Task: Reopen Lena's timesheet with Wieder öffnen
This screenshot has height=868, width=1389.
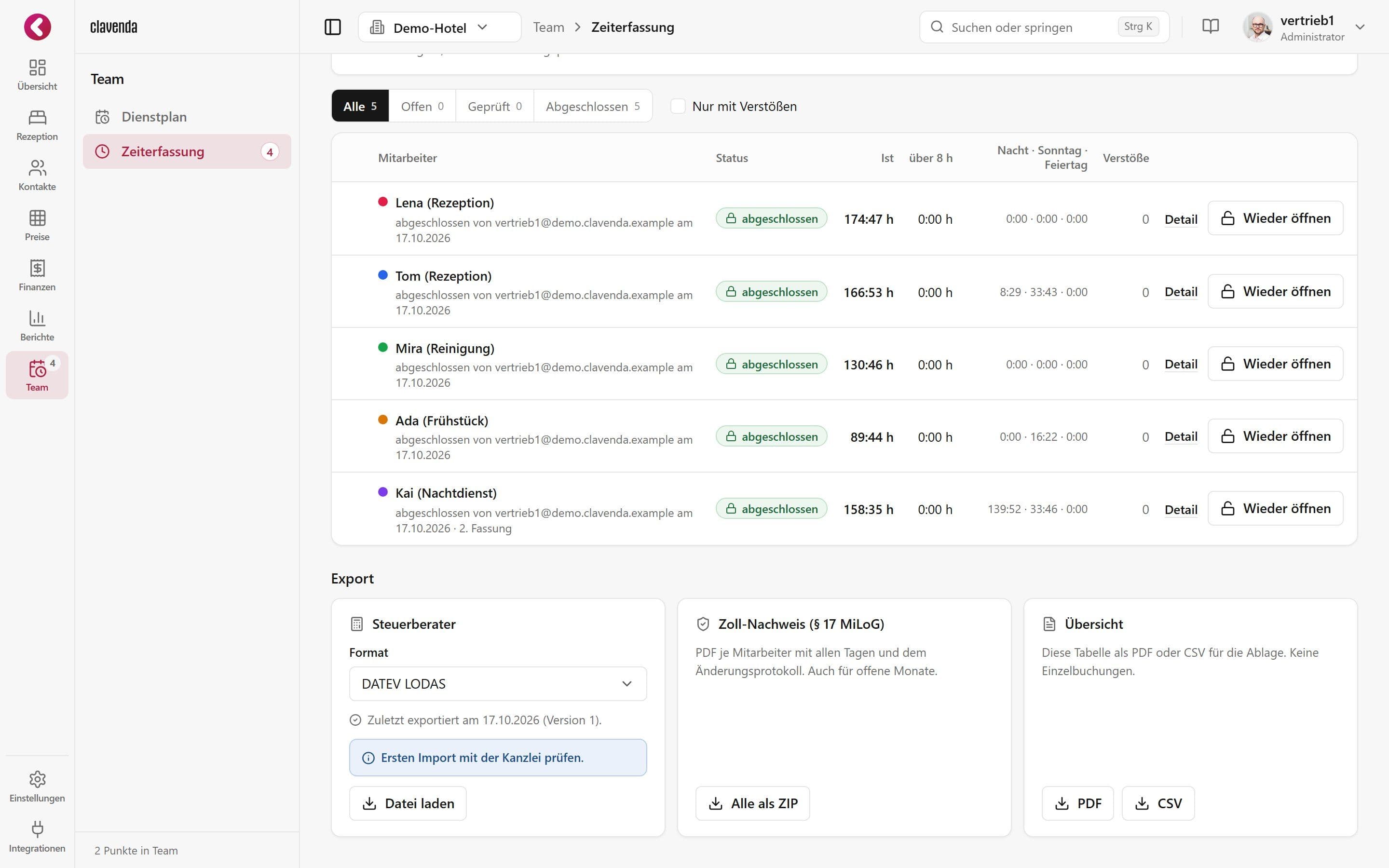Action: (x=1275, y=218)
